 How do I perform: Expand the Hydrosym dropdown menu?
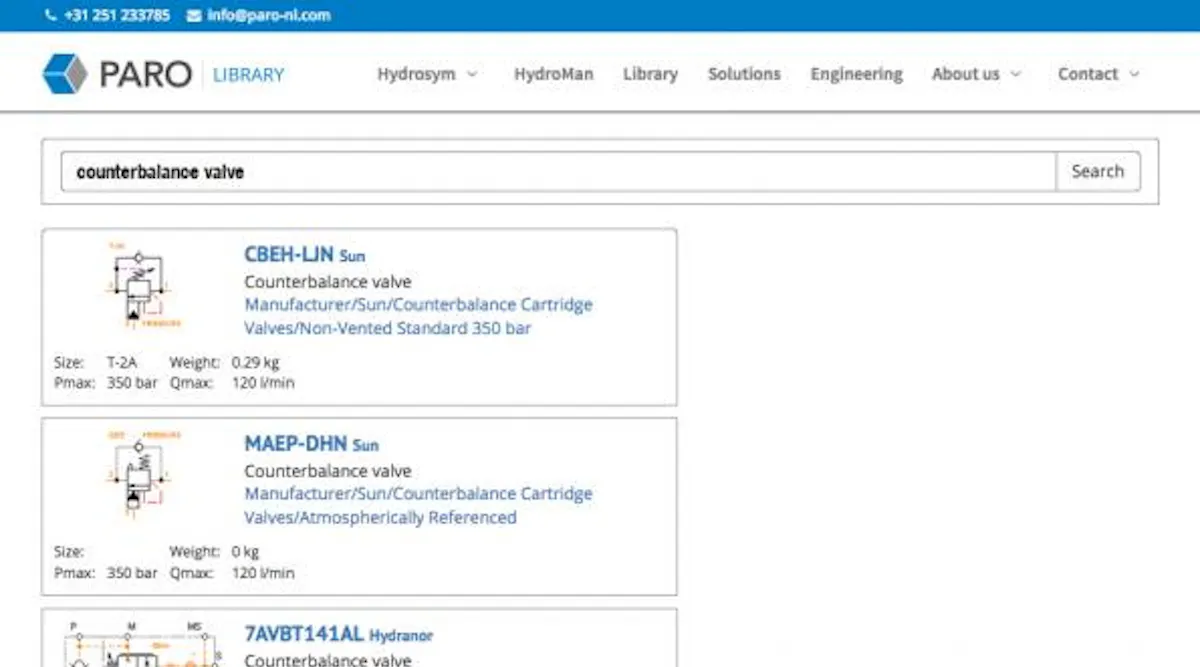(427, 74)
